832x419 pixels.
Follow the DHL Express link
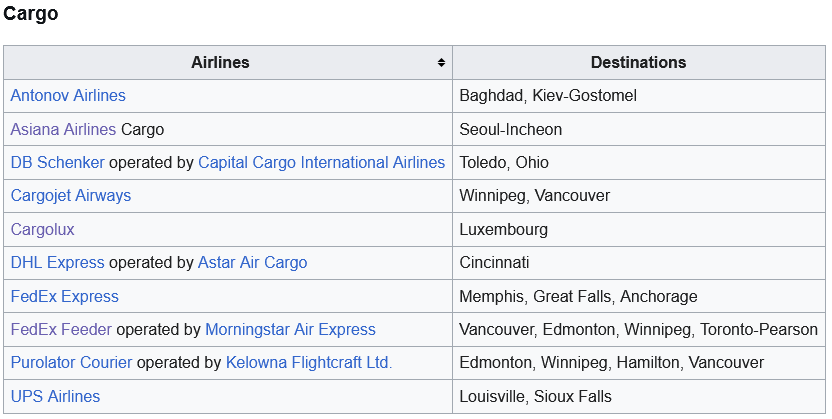pyautogui.click(x=57, y=262)
